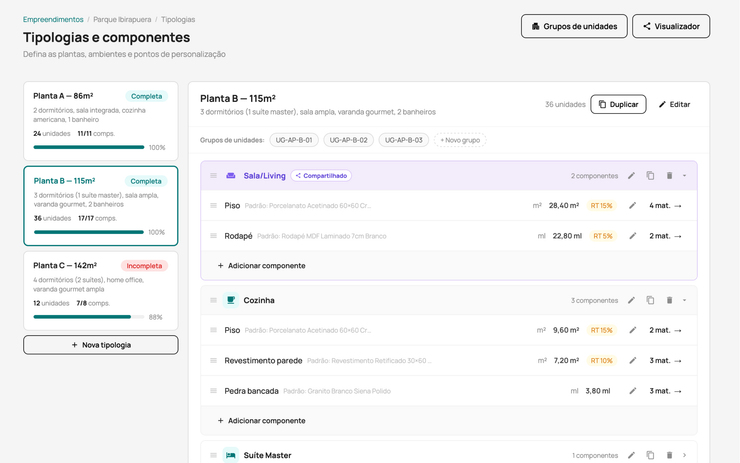Collapse the Cozinha section chevron
Viewport: 740px width, 463px height.
(684, 300)
